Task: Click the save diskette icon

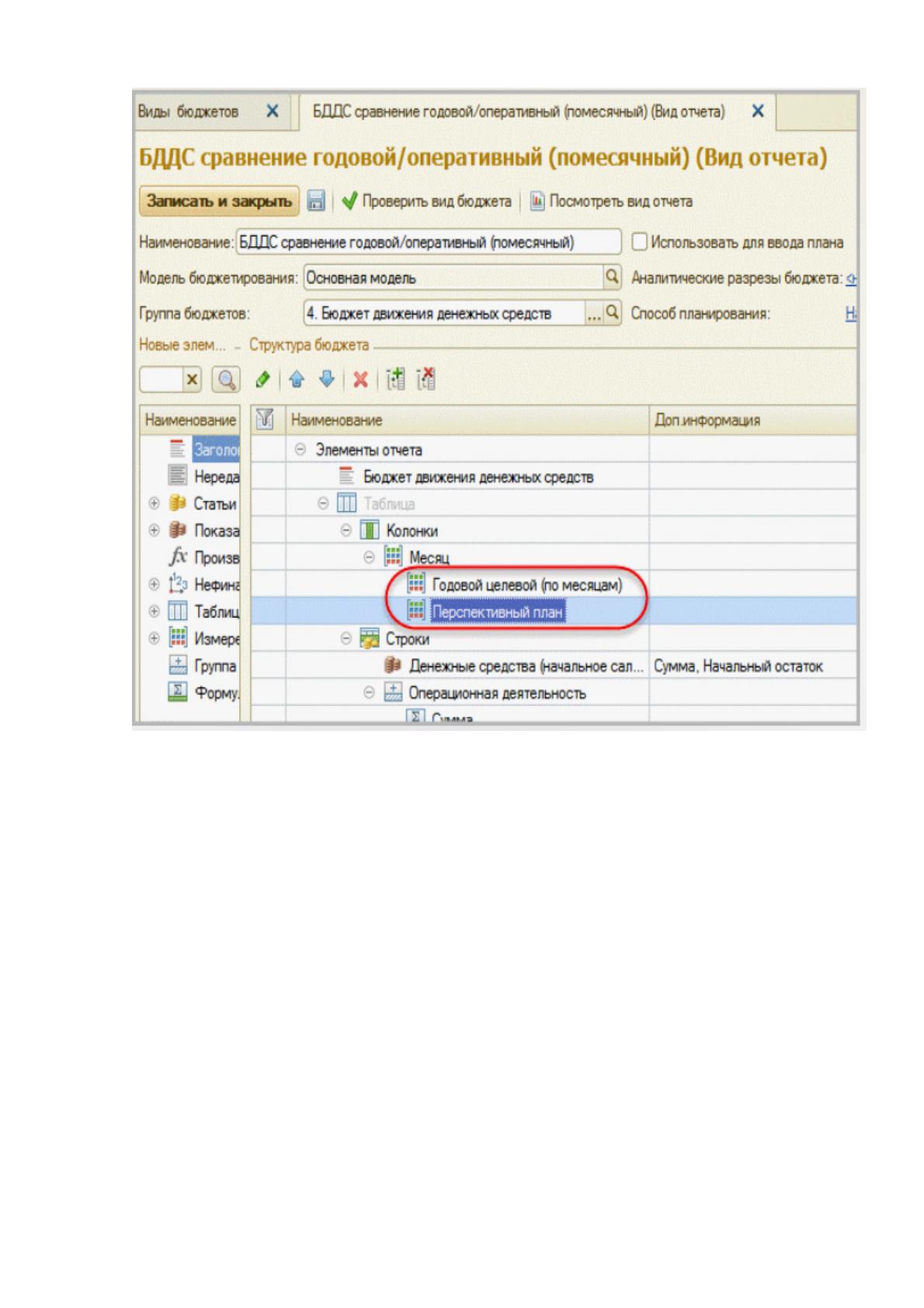Action: [x=315, y=201]
